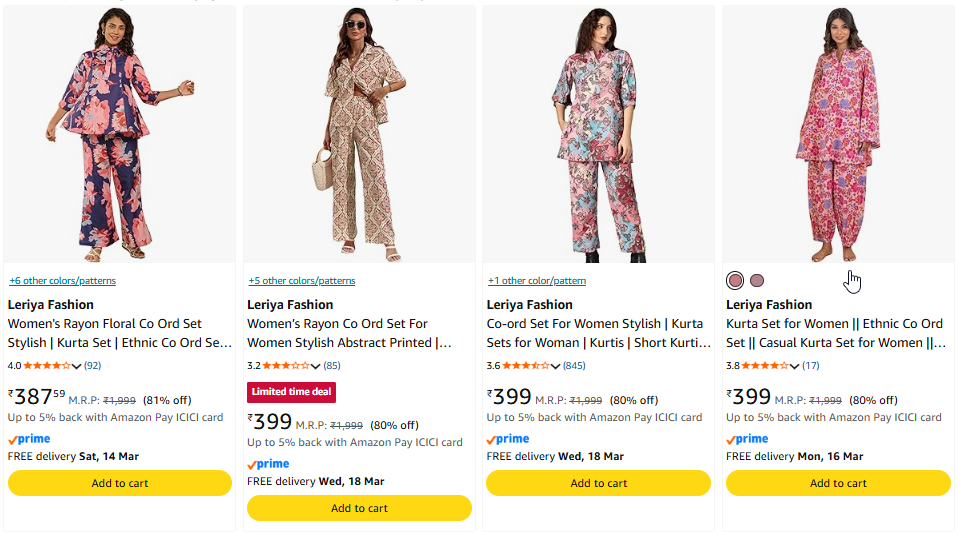This screenshot has height=534, width=958.
Task: Open the "+1 other color/pattern" link
Action: 536,281
